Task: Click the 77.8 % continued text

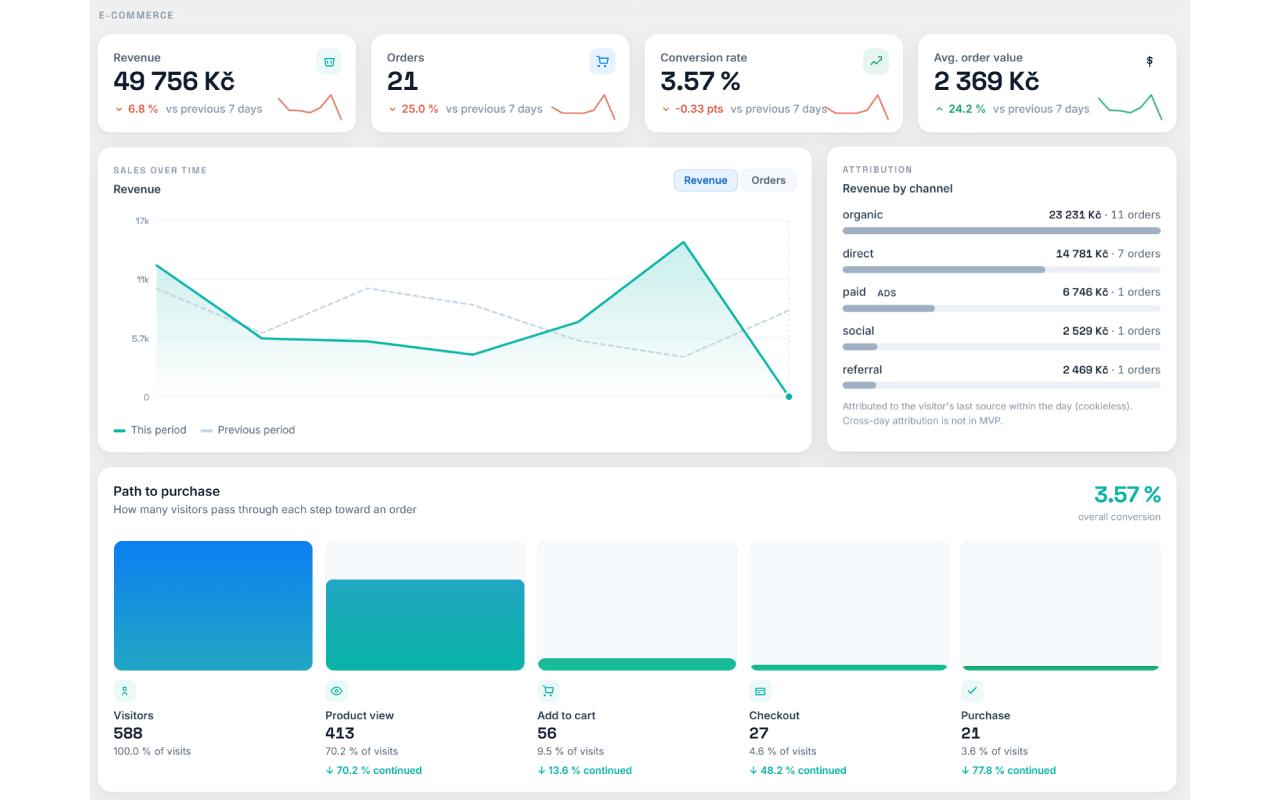Action: [x=1009, y=771]
